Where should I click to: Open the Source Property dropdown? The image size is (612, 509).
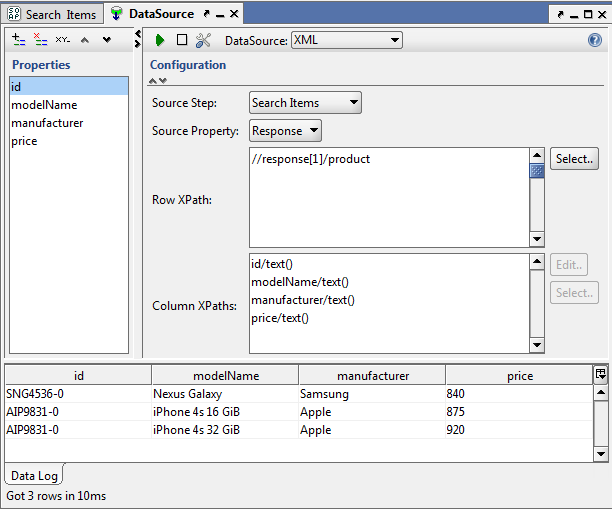pos(285,131)
